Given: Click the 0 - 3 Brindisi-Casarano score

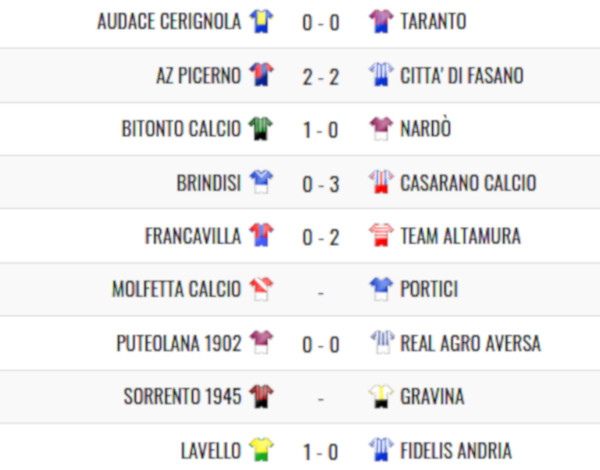Looking at the screenshot, I should pyautogui.click(x=321, y=184).
